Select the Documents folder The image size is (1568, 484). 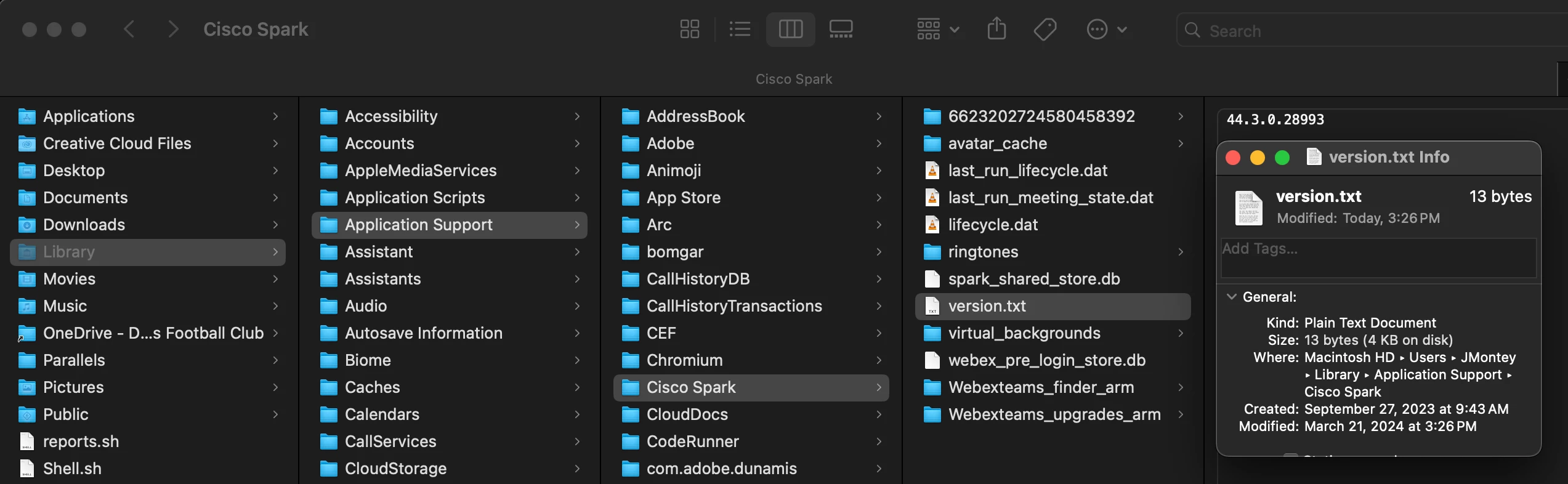[x=148, y=198]
